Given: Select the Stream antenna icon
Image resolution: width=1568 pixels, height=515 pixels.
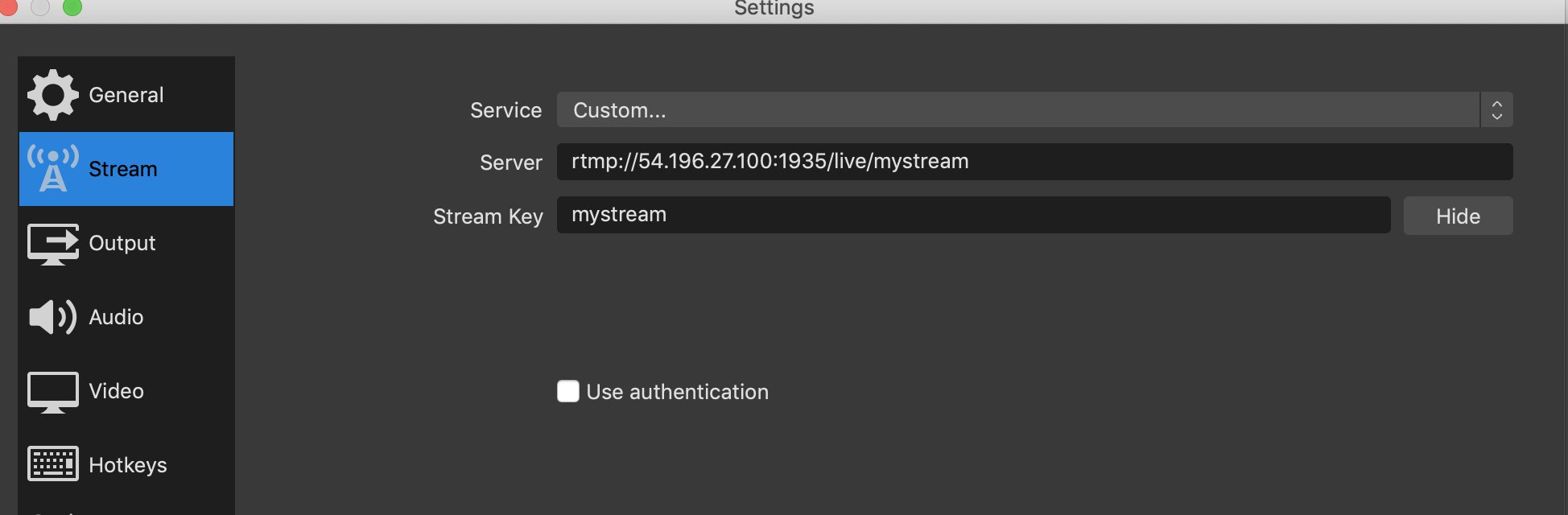Looking at the screenshot, I should 53,168.
